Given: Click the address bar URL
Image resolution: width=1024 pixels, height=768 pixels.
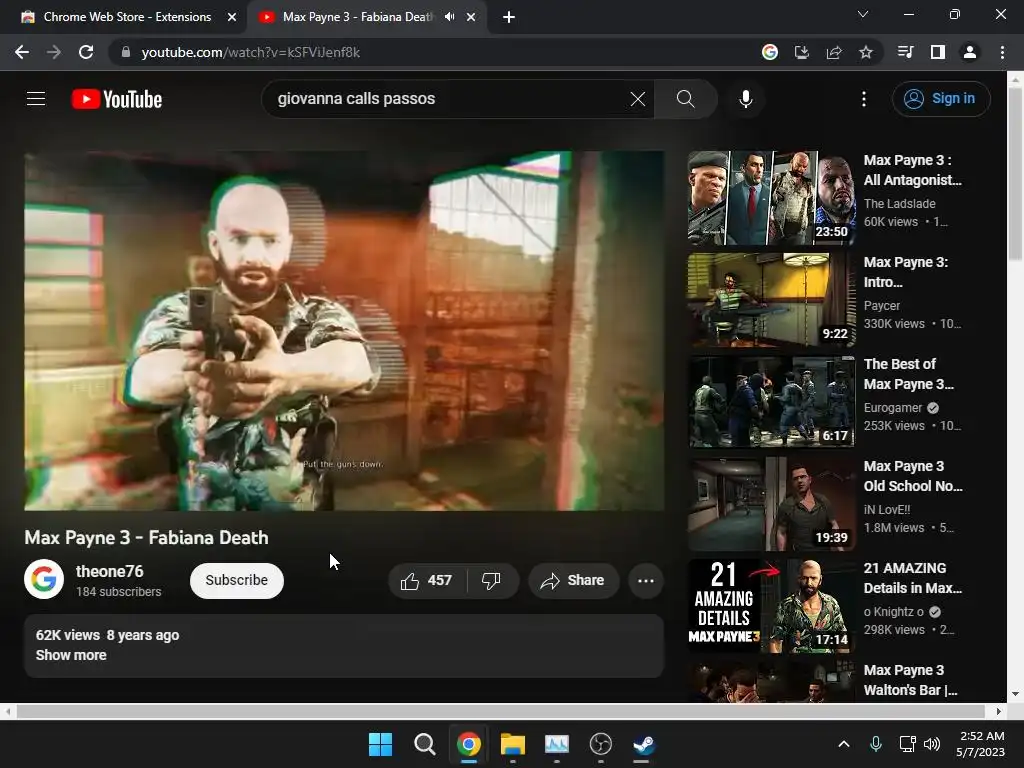Looking at the screenshot, I should tap(251, 52).
